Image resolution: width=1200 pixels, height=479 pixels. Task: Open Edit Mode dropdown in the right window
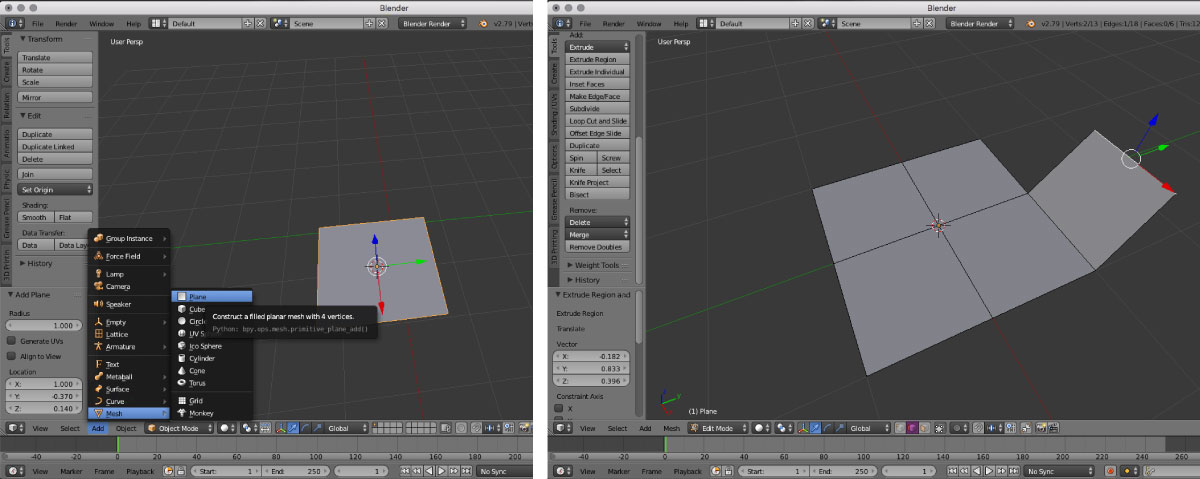717,428
